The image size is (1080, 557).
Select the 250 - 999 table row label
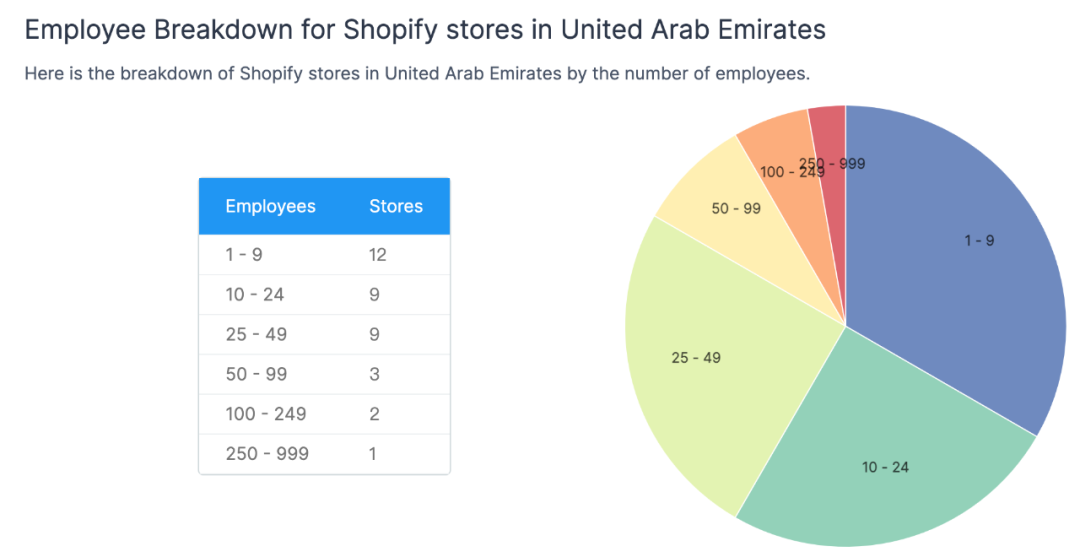[267, 454]
